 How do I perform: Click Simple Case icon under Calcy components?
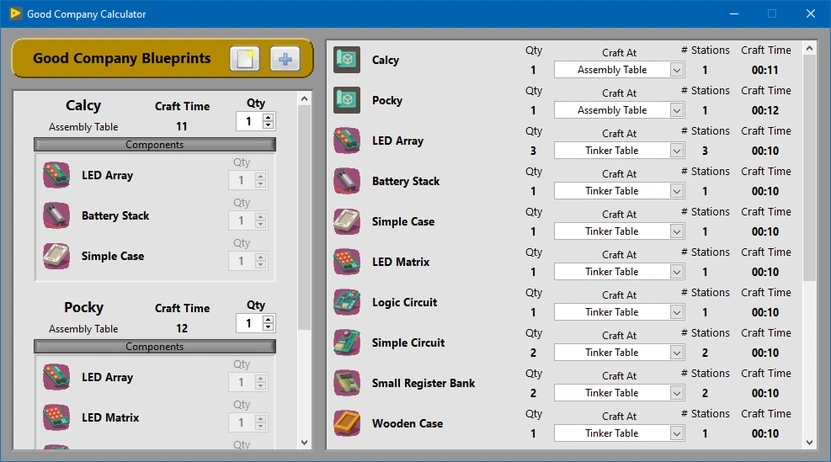[x=56, y=256]
